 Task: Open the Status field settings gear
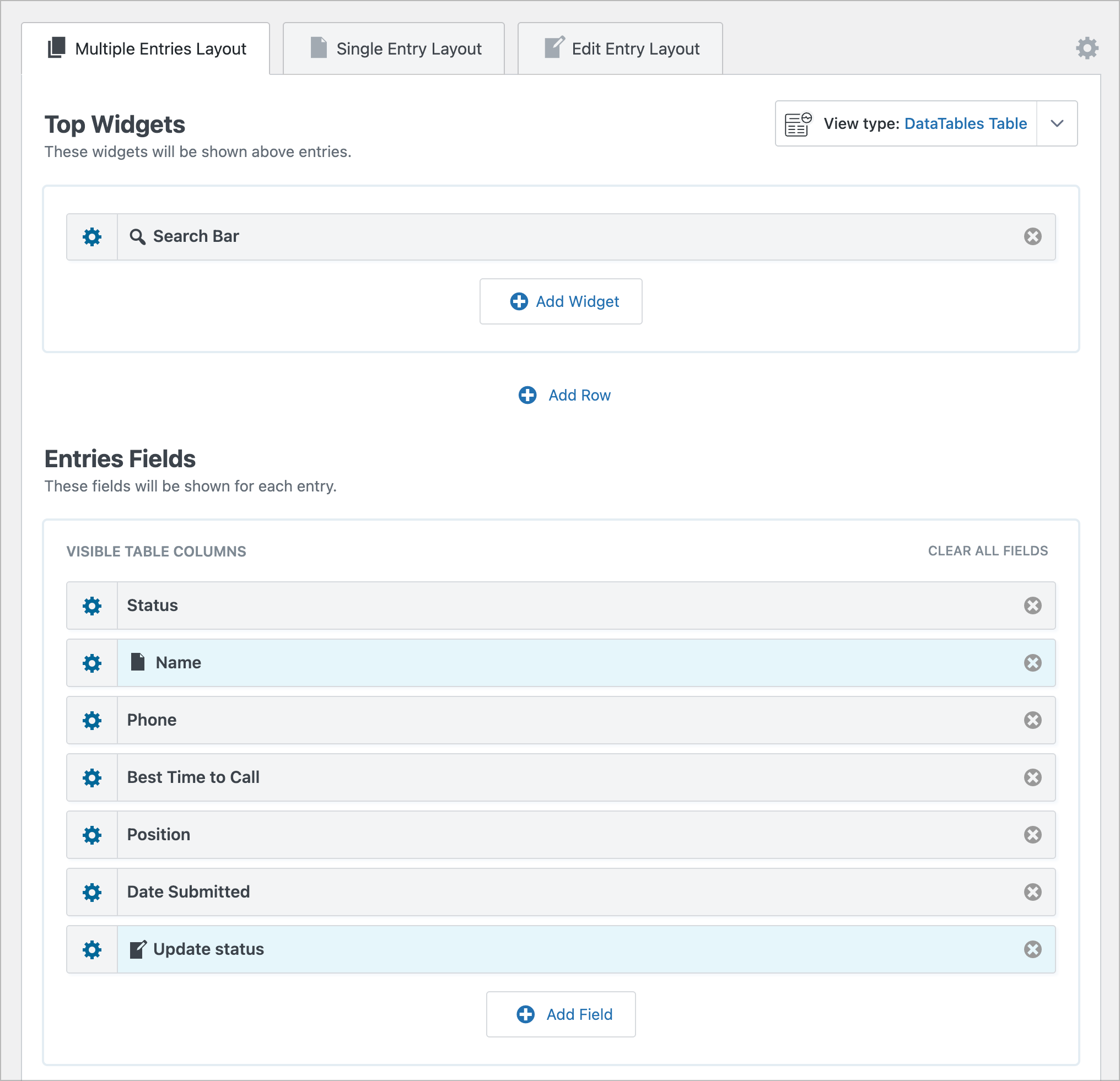point(92,606)
